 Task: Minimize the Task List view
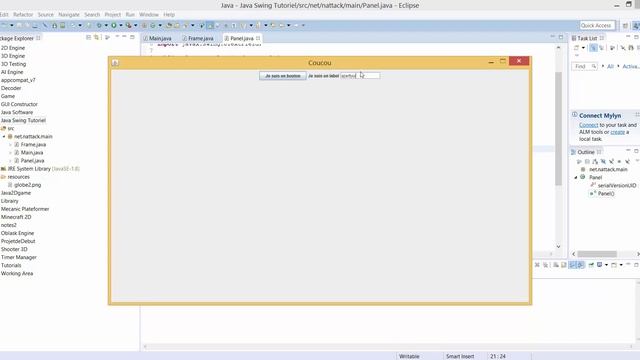coord(628,37)
